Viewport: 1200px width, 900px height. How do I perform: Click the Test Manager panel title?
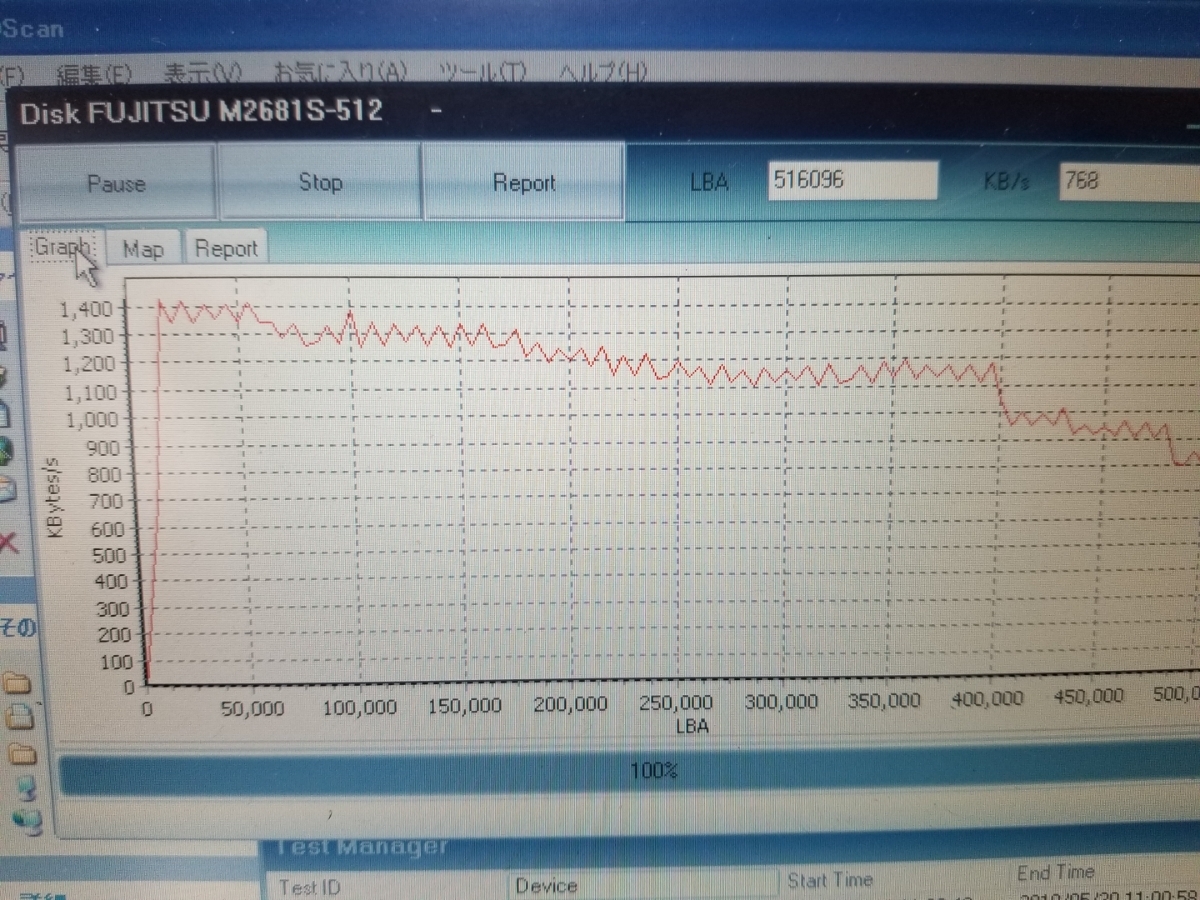[361, 847]
